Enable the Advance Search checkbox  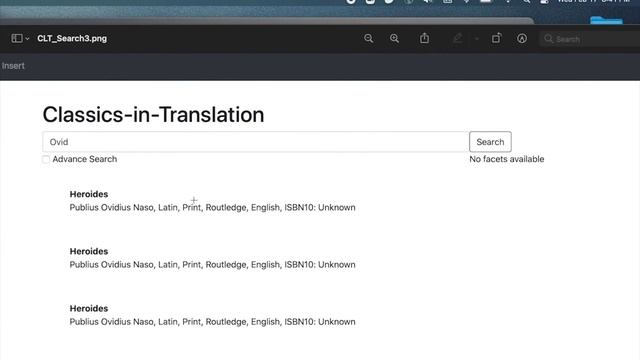pos(46,159)
